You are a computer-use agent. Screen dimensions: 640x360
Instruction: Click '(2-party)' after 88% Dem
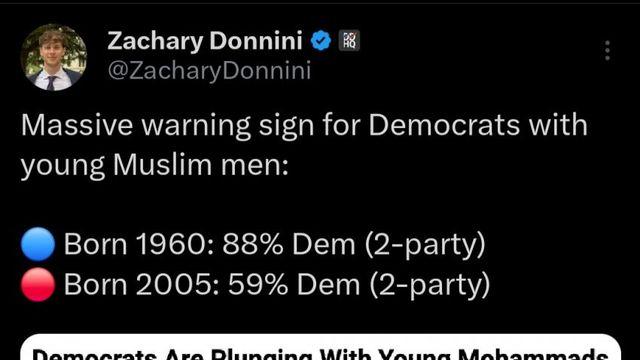425,245
